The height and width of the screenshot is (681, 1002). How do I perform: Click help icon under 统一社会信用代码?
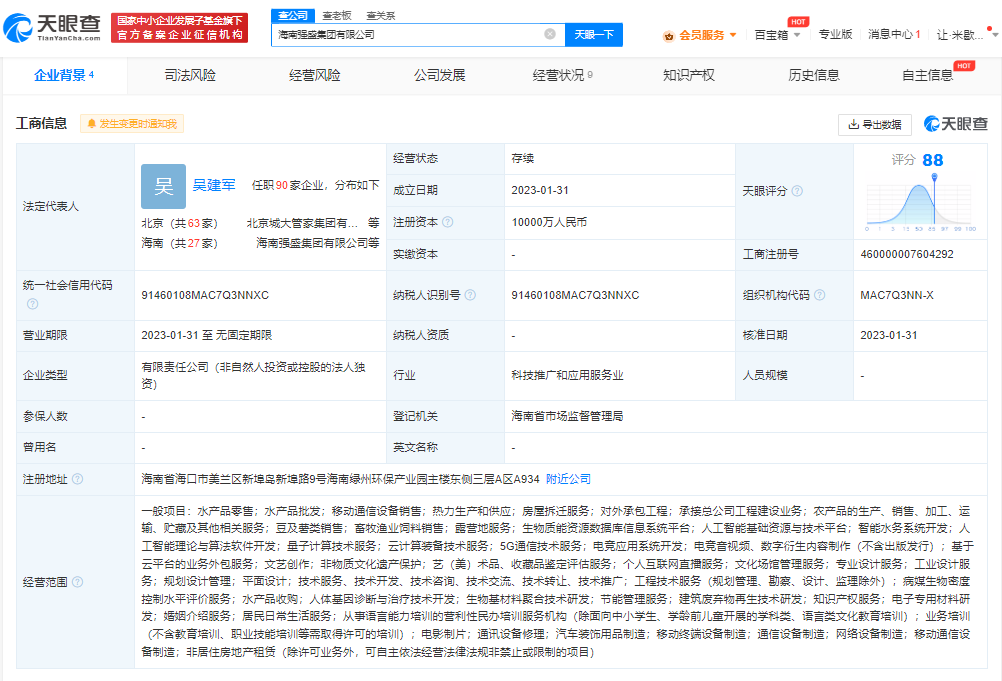click(x=33, y=304)
